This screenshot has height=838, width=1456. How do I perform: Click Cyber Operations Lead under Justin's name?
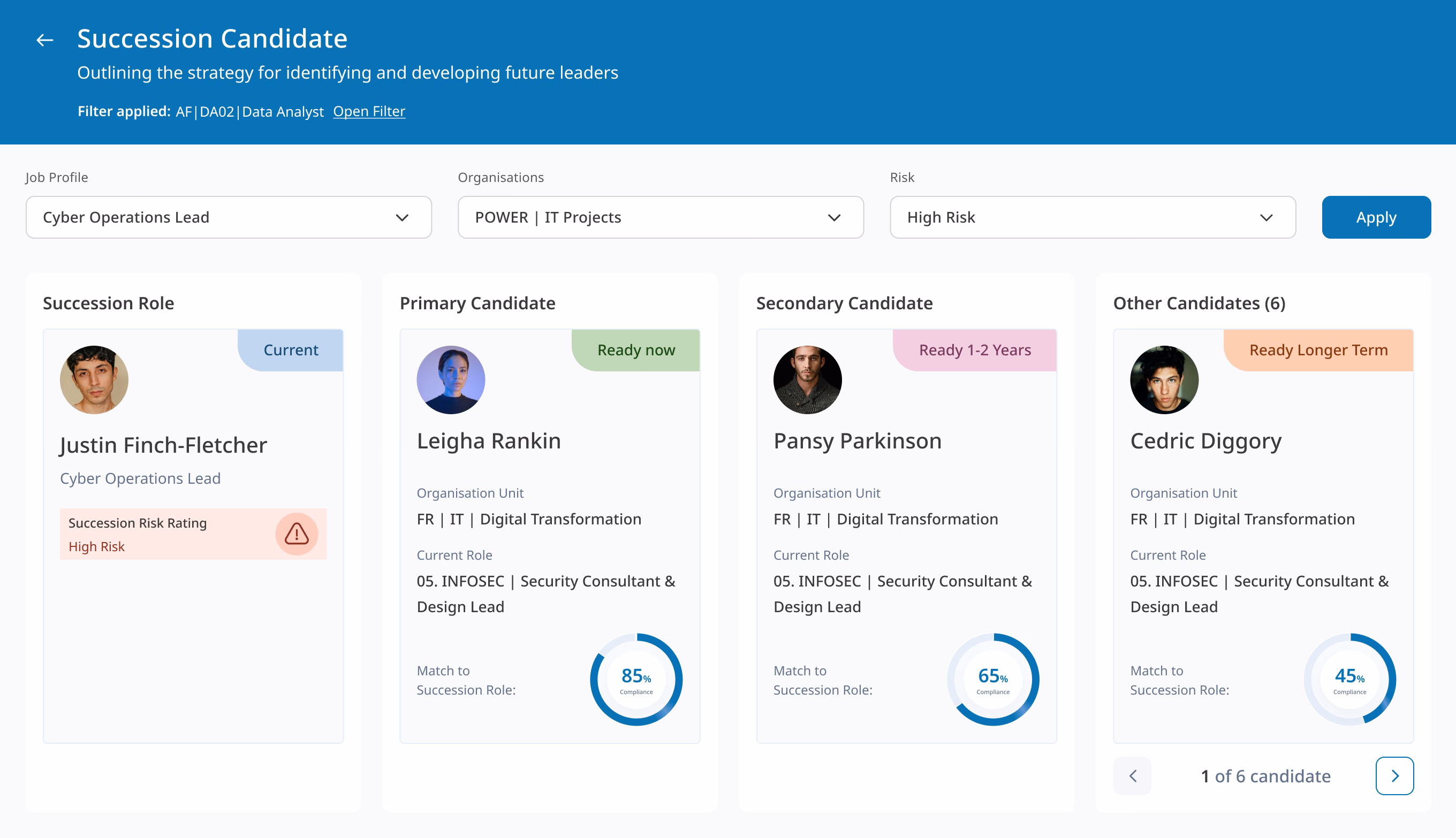[x=140, y=478]
